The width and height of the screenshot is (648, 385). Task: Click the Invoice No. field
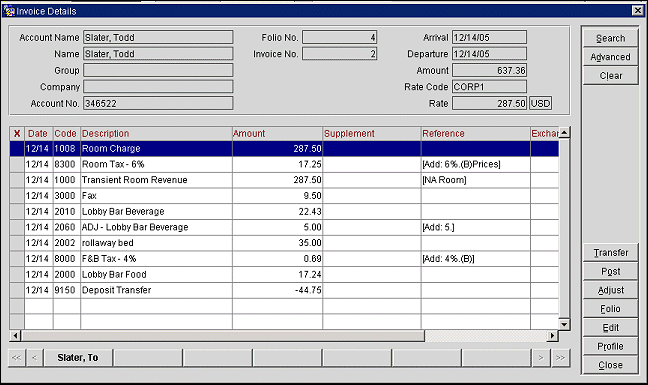point(339,54)
